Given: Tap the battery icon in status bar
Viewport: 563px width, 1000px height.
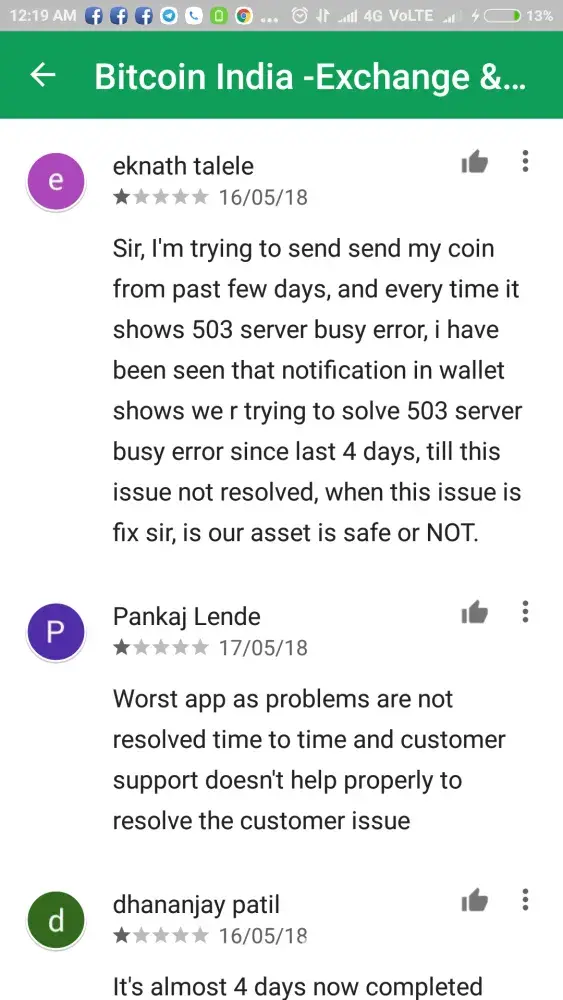Looking at the screenshot, I should (x=502, y=16).
